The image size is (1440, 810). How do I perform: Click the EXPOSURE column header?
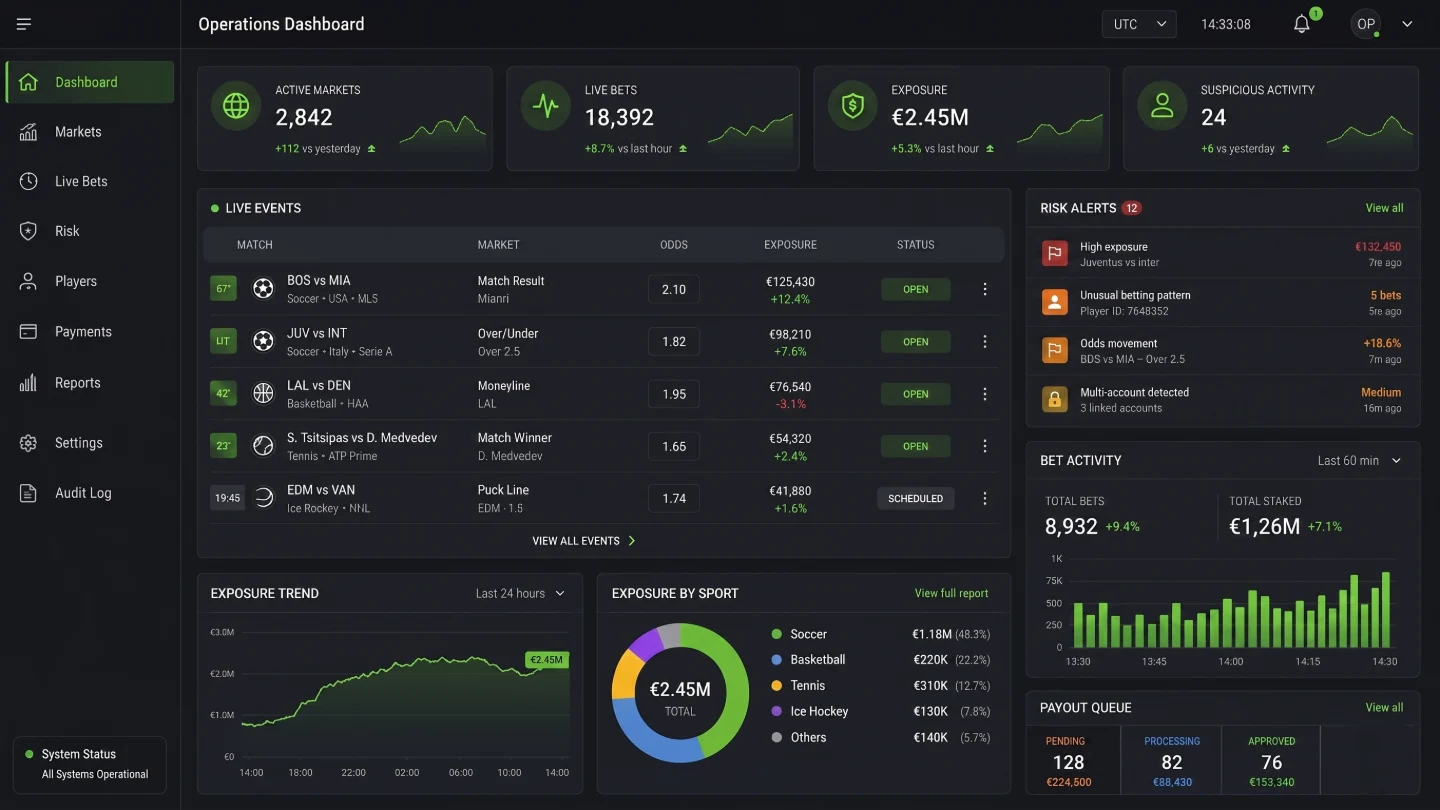tap(790, 245)
